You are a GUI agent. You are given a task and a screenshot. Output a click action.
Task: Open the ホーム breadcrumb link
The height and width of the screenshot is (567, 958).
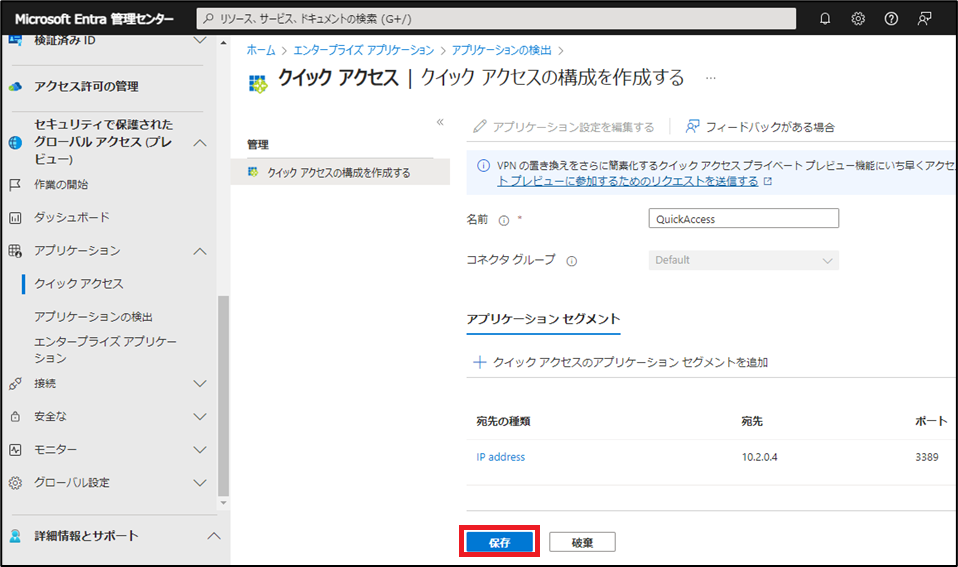261,50
